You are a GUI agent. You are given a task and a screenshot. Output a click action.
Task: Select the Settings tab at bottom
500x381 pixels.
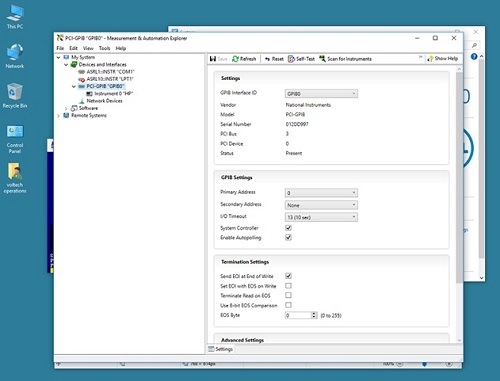coord(220,349)
